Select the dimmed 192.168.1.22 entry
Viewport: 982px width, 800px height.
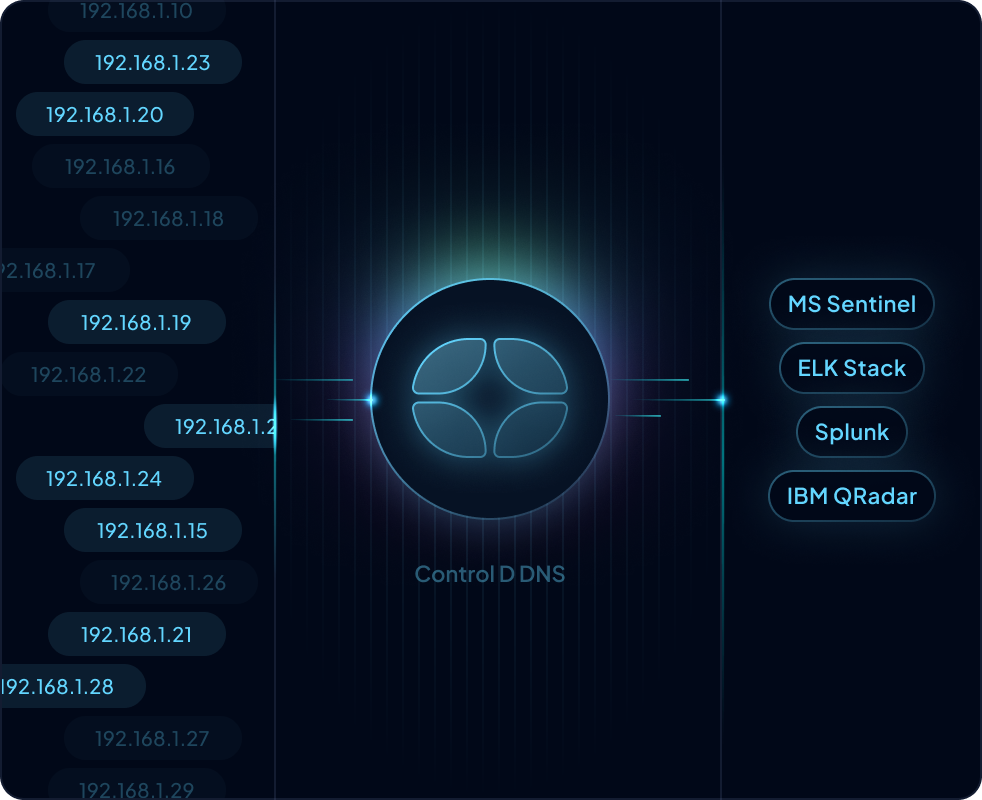coord(88,374)
